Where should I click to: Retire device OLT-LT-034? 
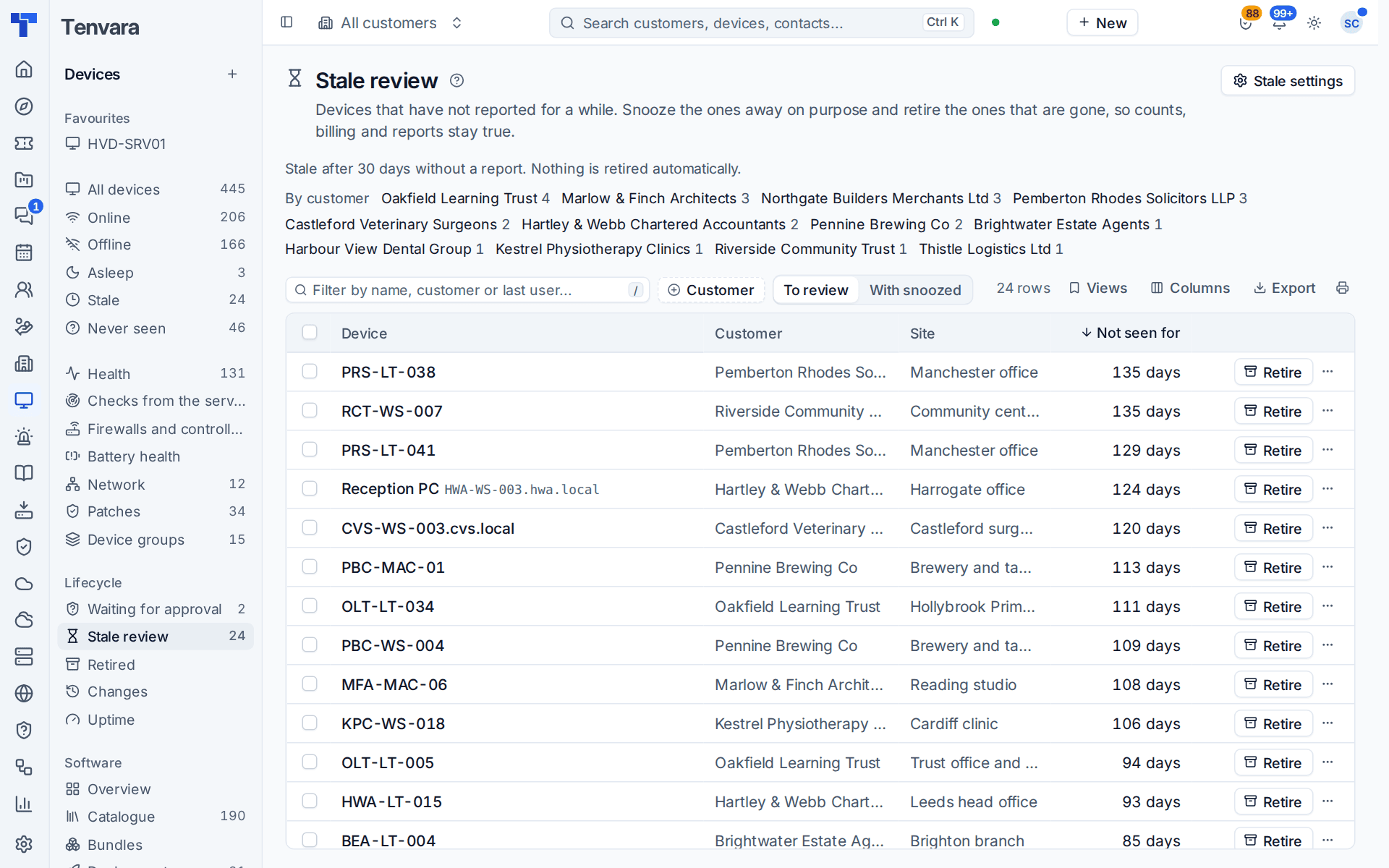1273,607
